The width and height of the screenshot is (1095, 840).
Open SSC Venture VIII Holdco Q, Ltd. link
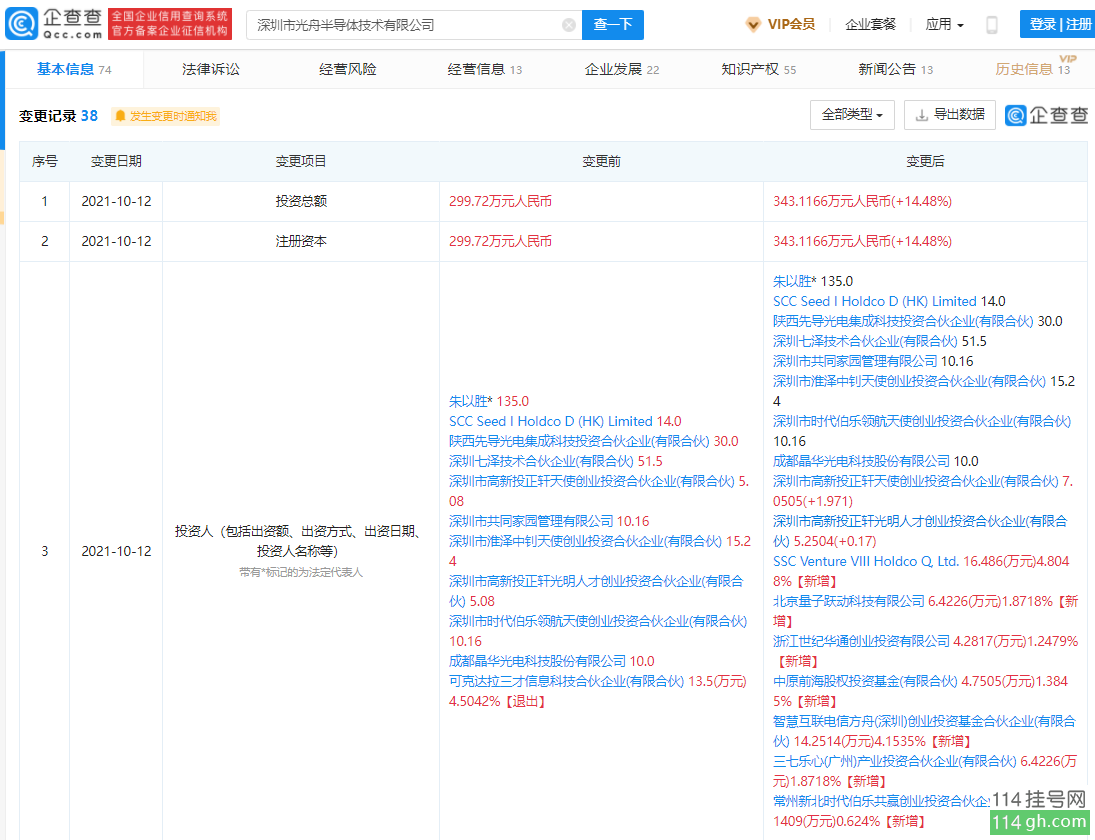(866, 561)
